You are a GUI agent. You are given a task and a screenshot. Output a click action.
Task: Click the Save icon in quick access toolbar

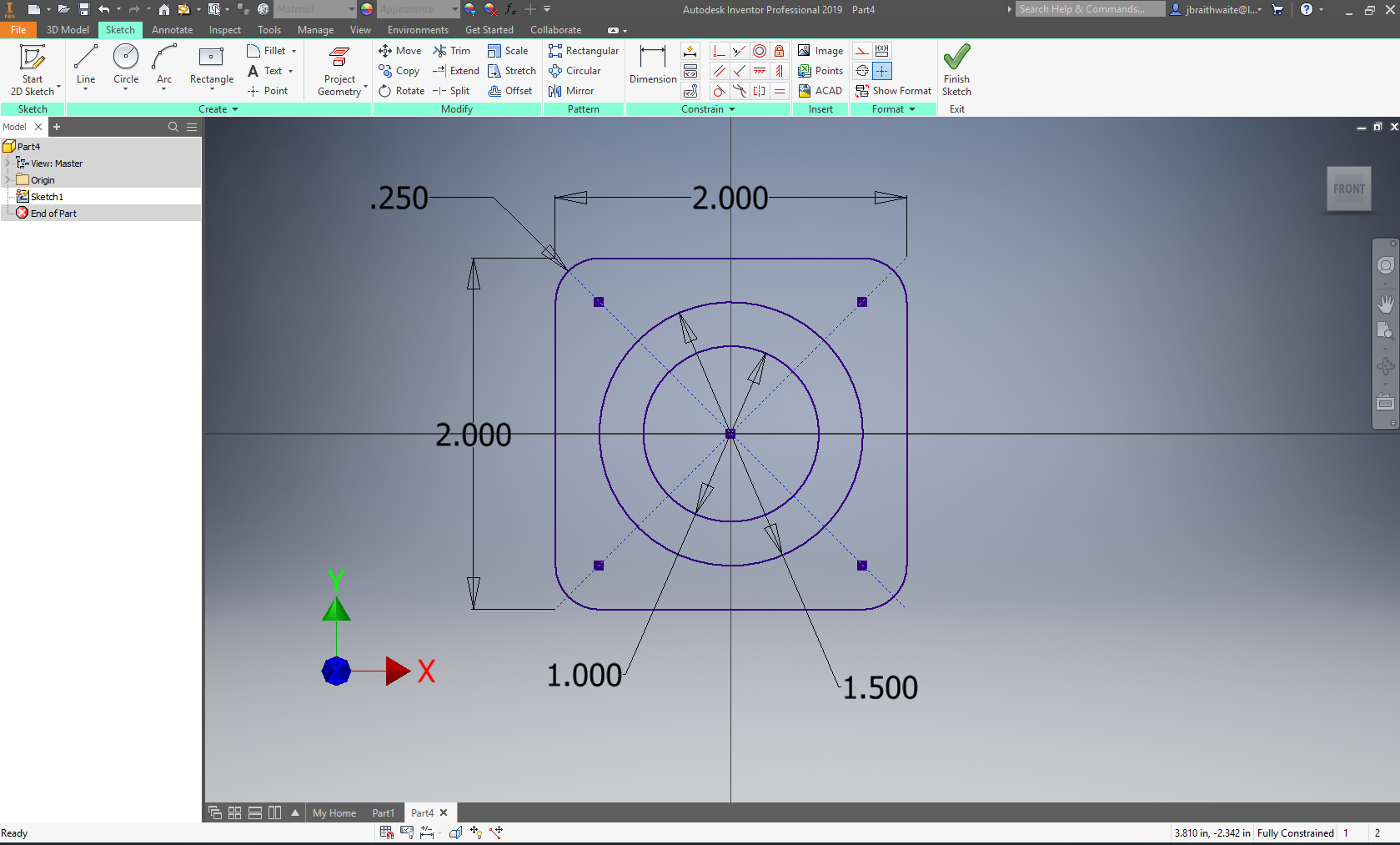click(x=84, y=9)
